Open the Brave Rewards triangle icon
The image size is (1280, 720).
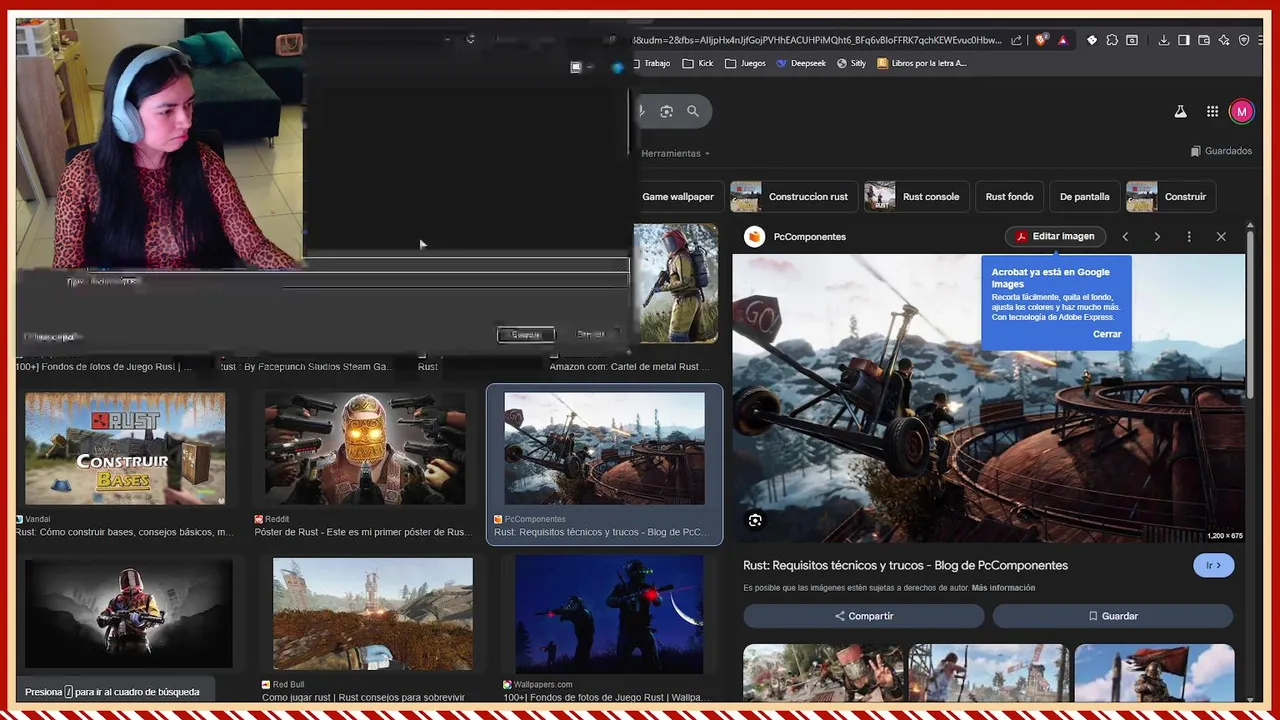pyautogui.click(x=1062, y=40)
